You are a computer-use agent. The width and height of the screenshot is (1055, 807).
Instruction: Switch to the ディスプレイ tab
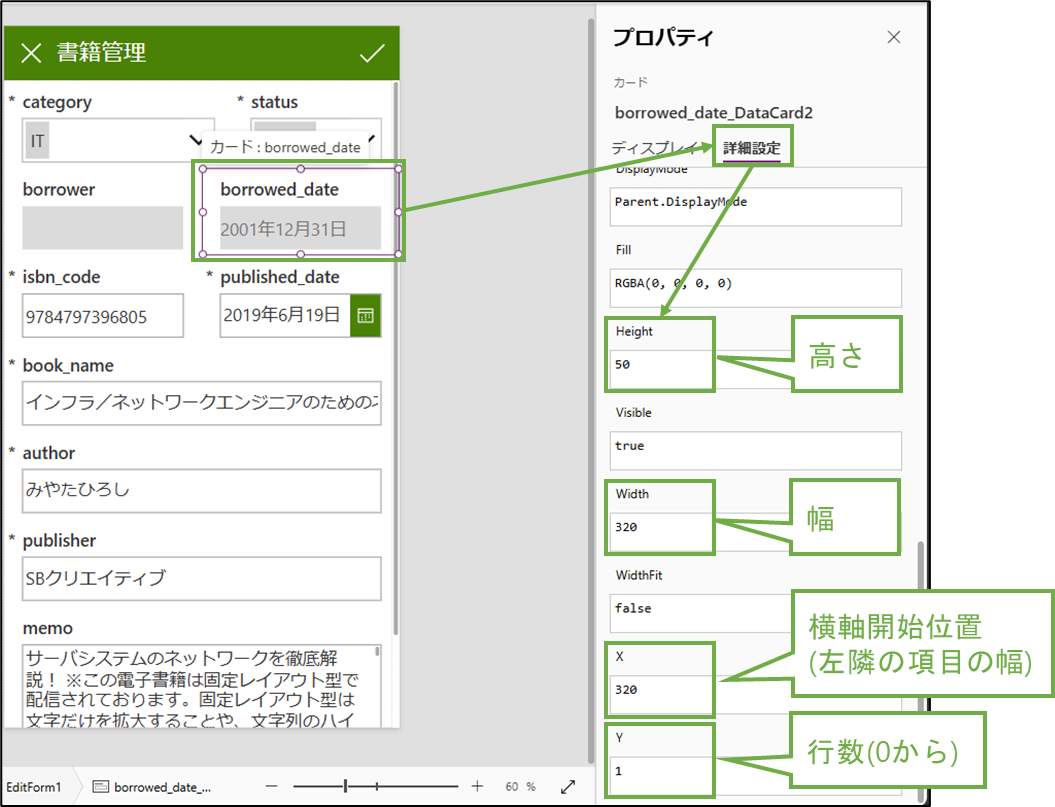tap(655, 148)
